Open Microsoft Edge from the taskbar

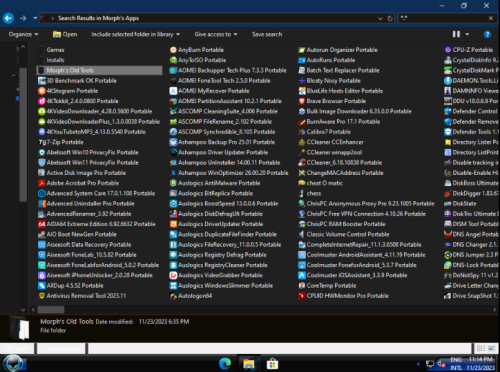[225, 363]
